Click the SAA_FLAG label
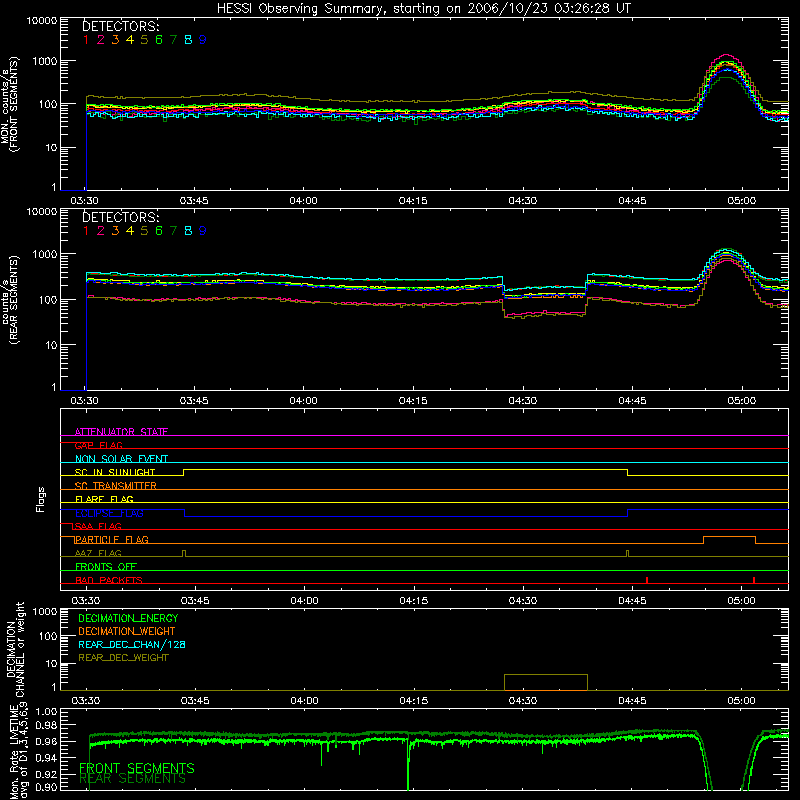 [x=98, y=526]
